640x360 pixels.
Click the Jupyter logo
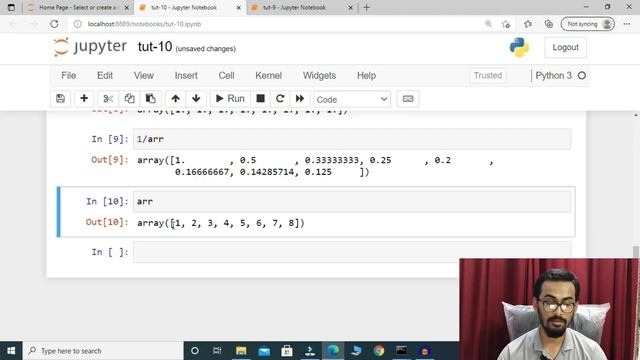(x=90, y=47)
